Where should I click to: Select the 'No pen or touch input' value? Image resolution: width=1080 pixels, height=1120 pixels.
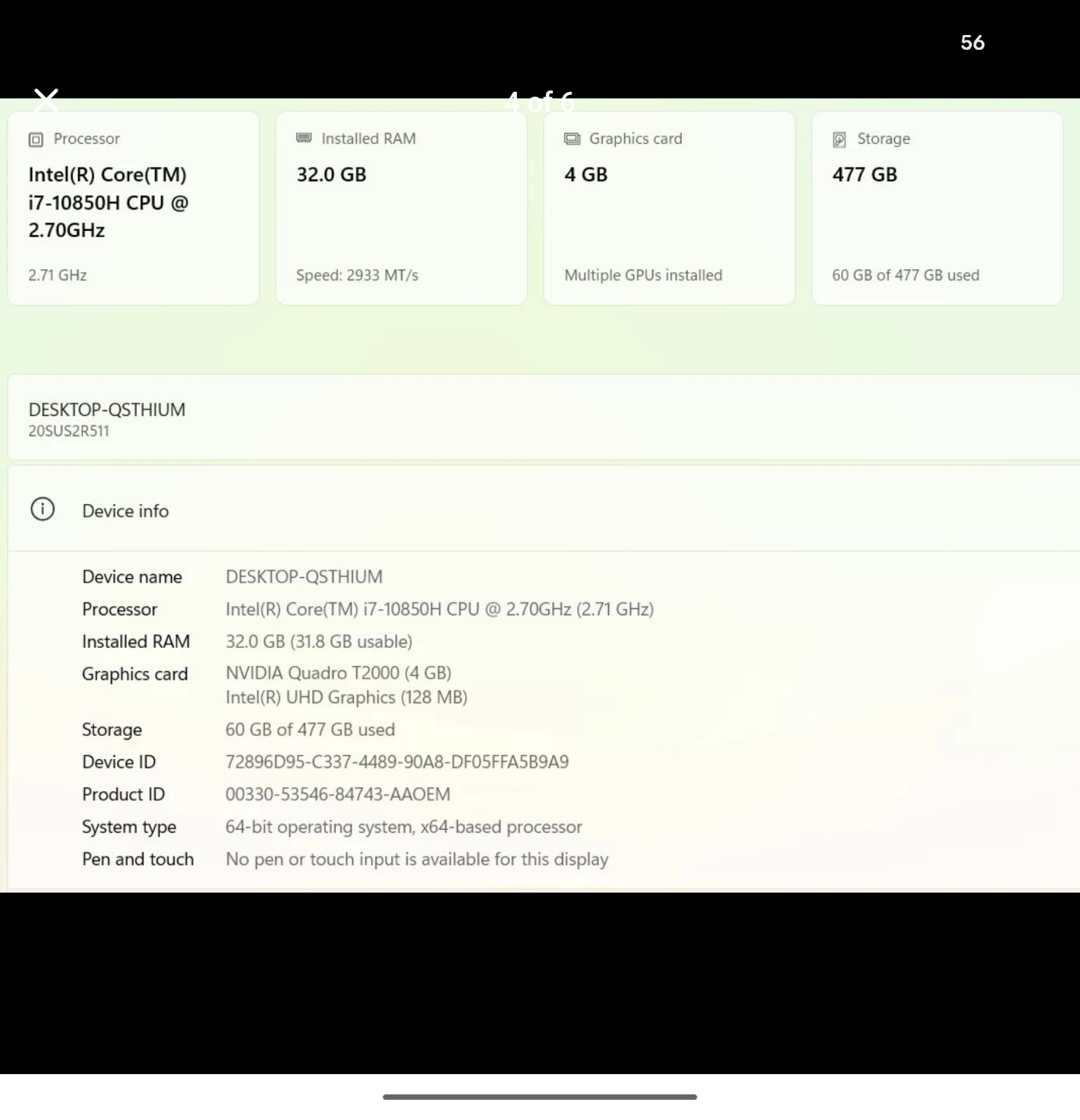click(417, 859)
